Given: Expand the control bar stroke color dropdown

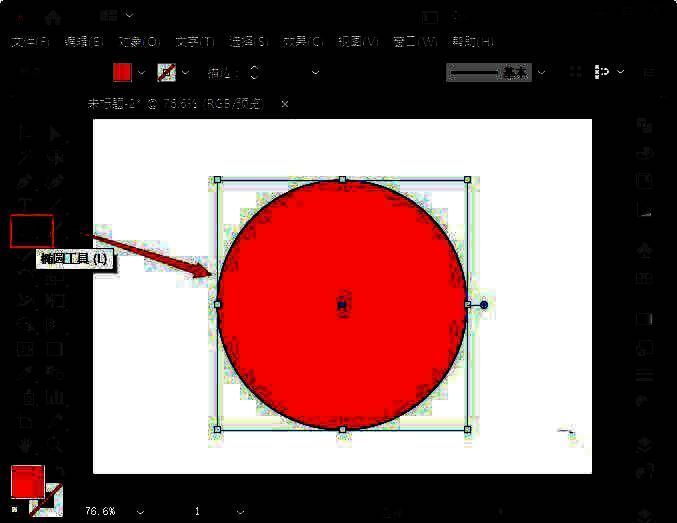Looking at the screenshot, I should click(x=186, y=72).
